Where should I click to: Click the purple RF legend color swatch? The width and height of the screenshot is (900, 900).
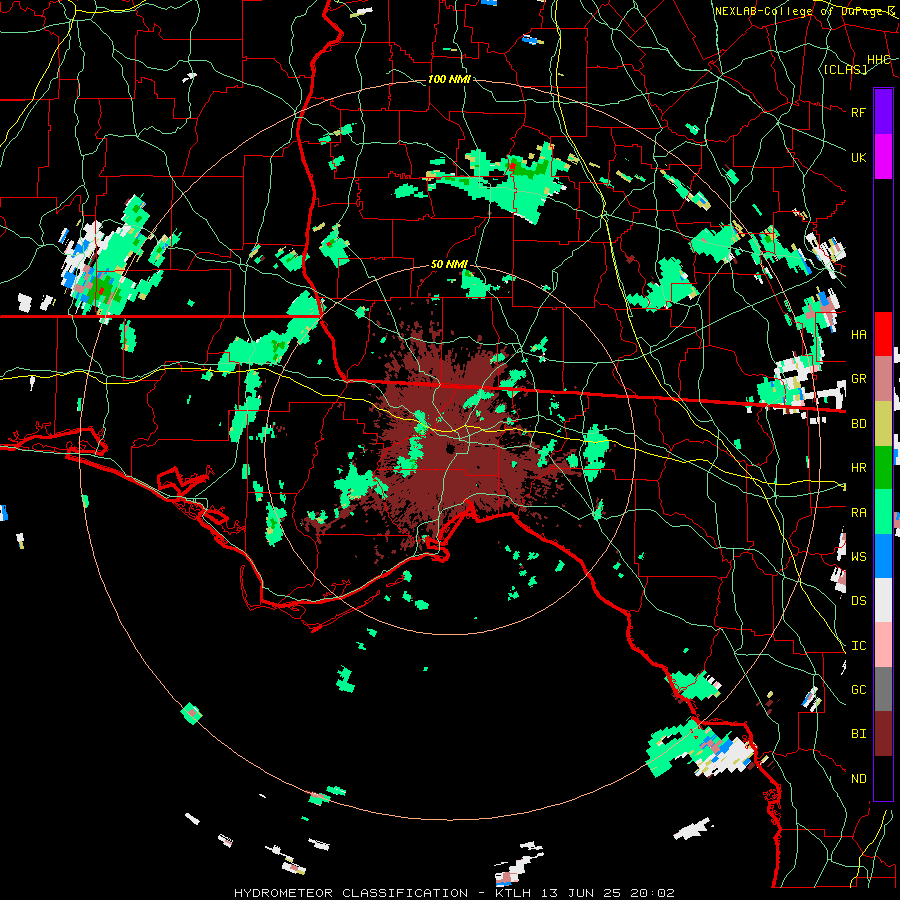(x=883, y=112)
